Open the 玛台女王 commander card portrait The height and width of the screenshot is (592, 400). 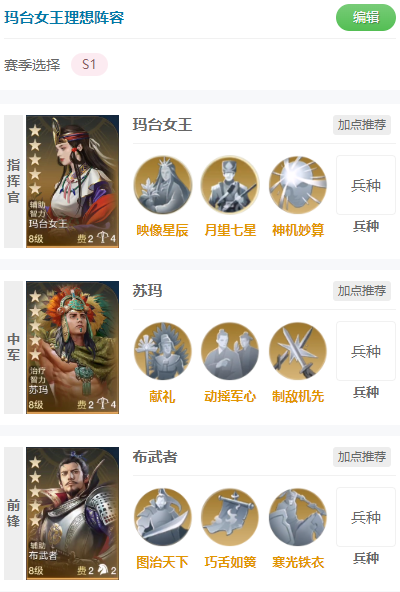point(73,181)
